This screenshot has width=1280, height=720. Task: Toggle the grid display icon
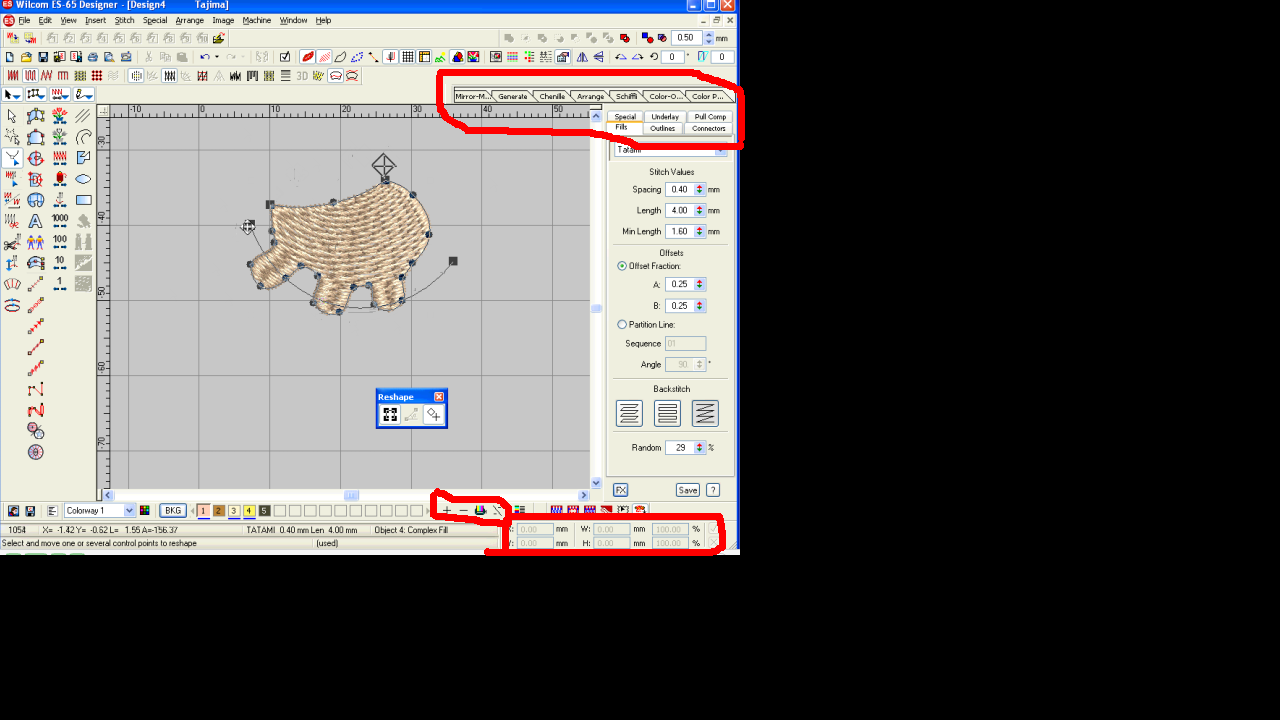tap(408, 57)
